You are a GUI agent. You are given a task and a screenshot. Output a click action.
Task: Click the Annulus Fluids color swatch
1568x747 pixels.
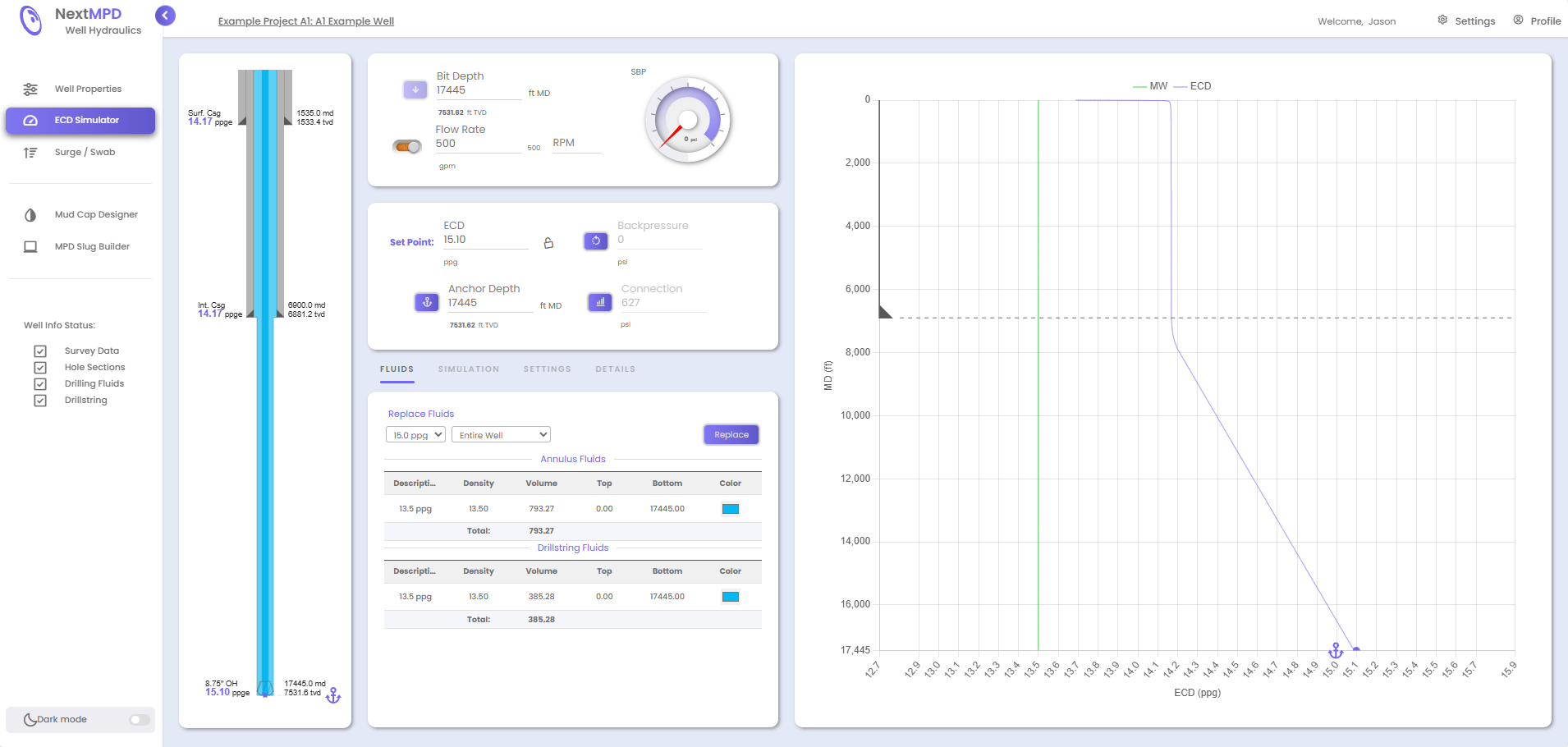point(730,508)
